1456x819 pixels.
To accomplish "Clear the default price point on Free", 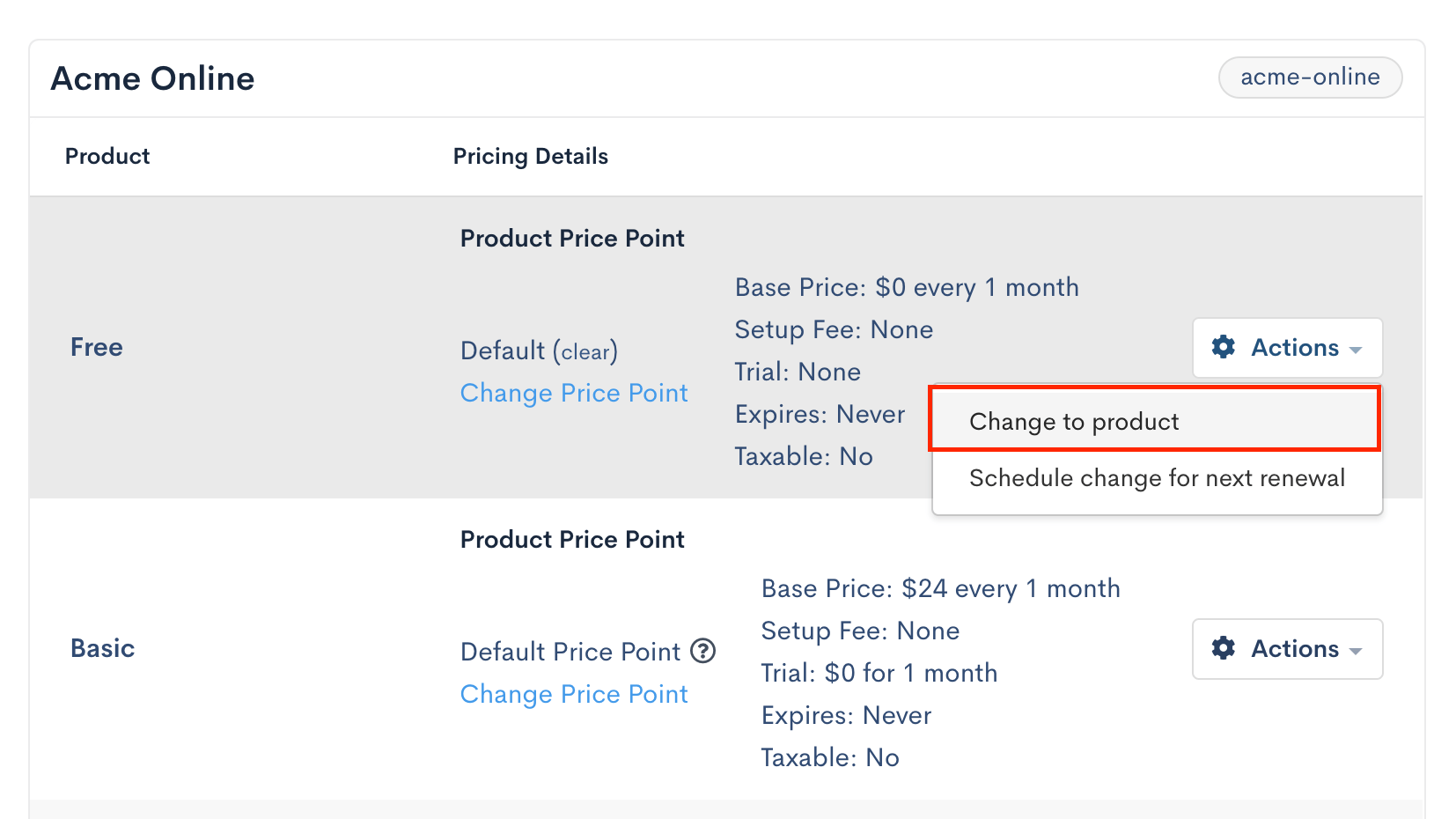I will coord(588,351).
